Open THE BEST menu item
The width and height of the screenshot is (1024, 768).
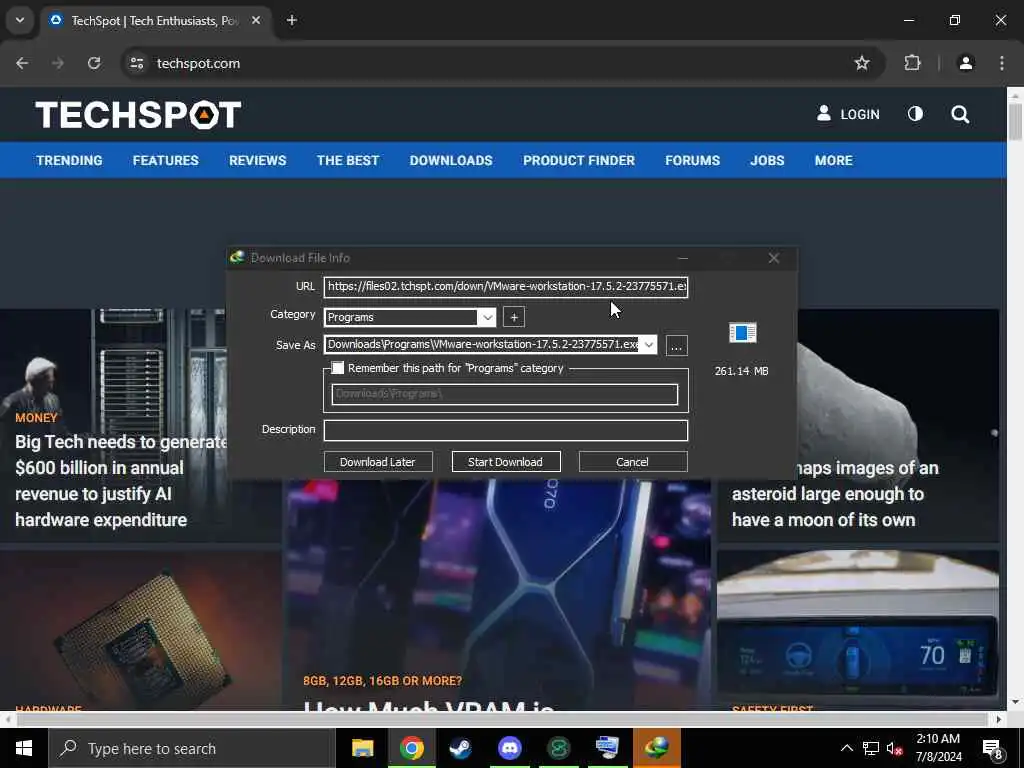click(348, 161)
